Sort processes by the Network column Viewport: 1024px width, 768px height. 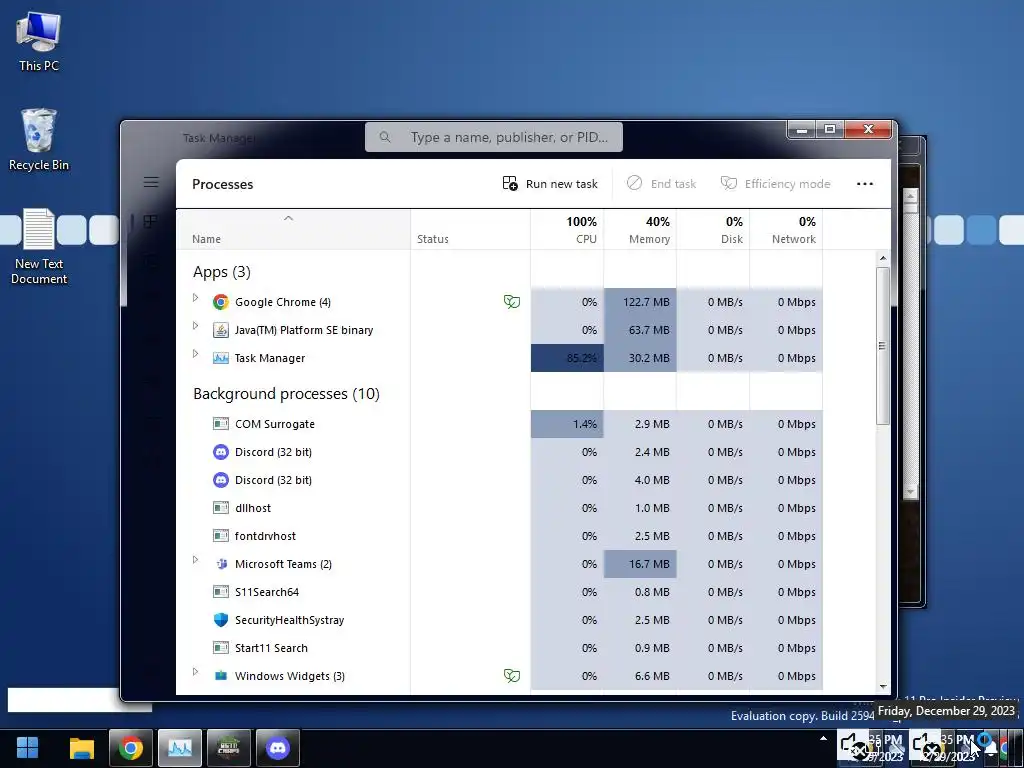point(786,229)
